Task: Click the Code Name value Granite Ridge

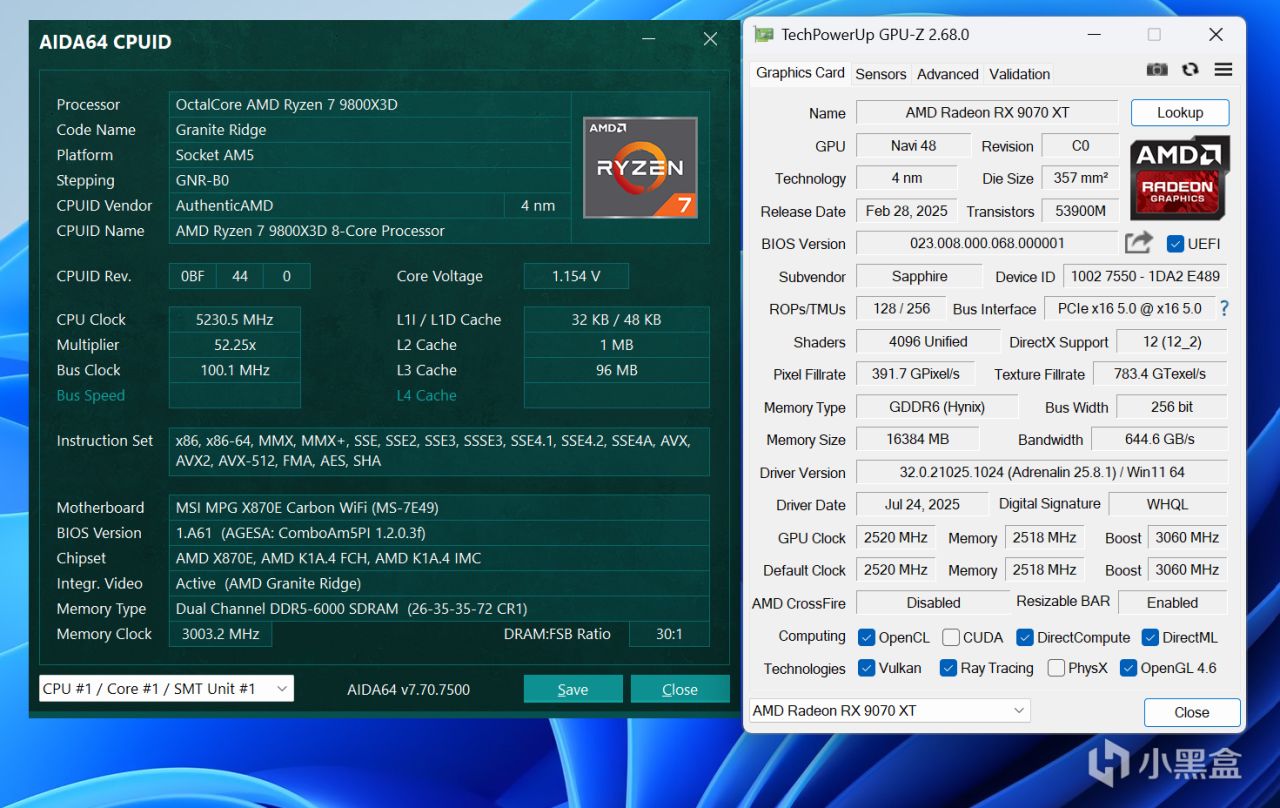Action: pos(370,130)
